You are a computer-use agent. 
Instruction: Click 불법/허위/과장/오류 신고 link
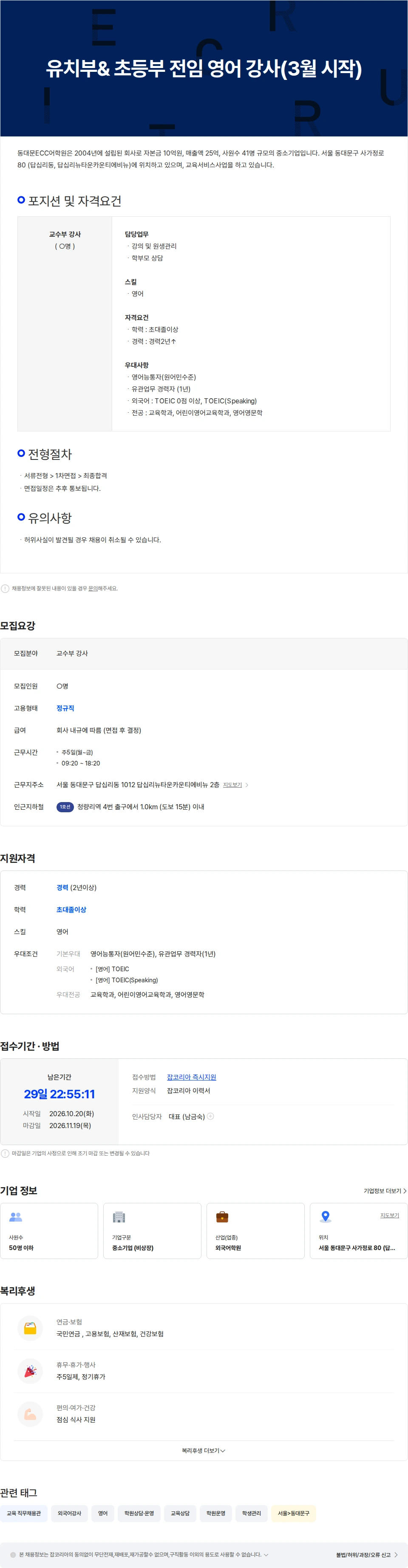point(367,1555)
